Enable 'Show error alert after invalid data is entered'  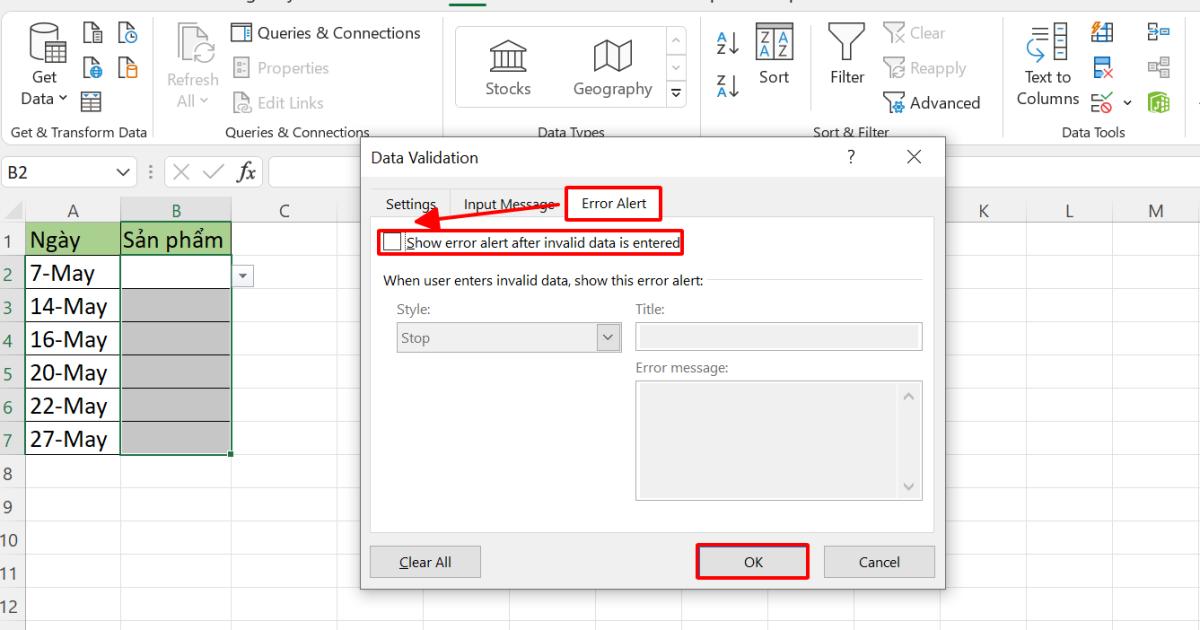tap(392, 242)
